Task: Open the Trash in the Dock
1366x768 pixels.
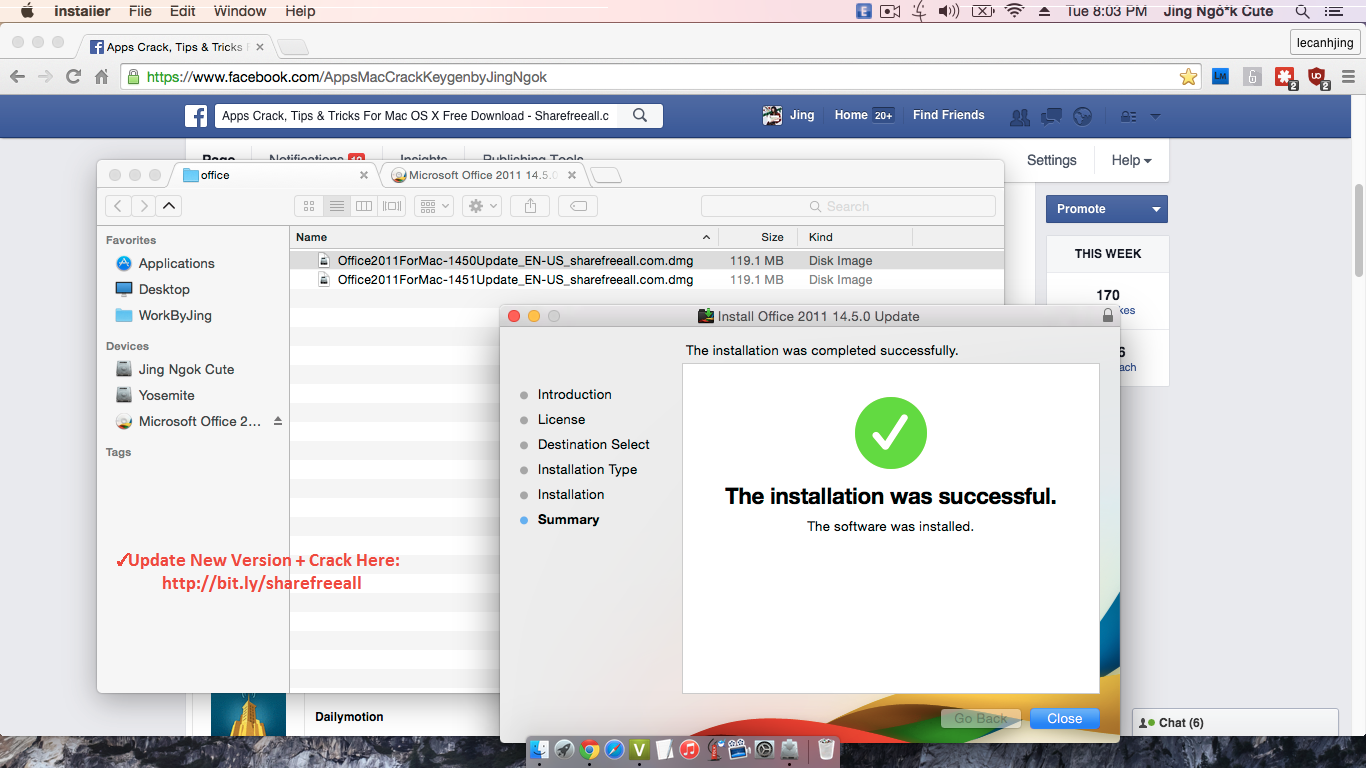Action: point(826,749)
